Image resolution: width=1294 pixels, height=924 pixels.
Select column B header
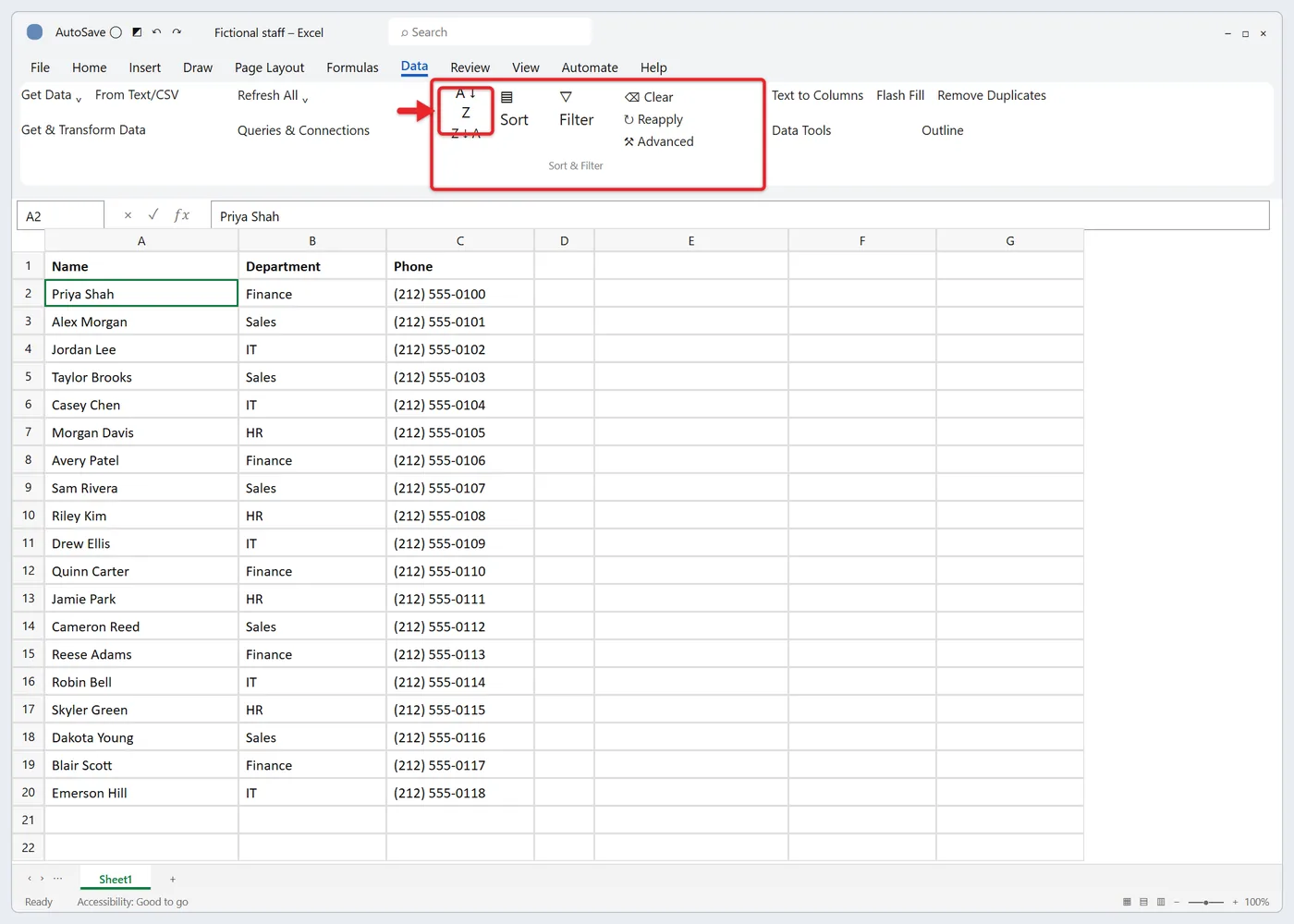(x=312, y=240)
